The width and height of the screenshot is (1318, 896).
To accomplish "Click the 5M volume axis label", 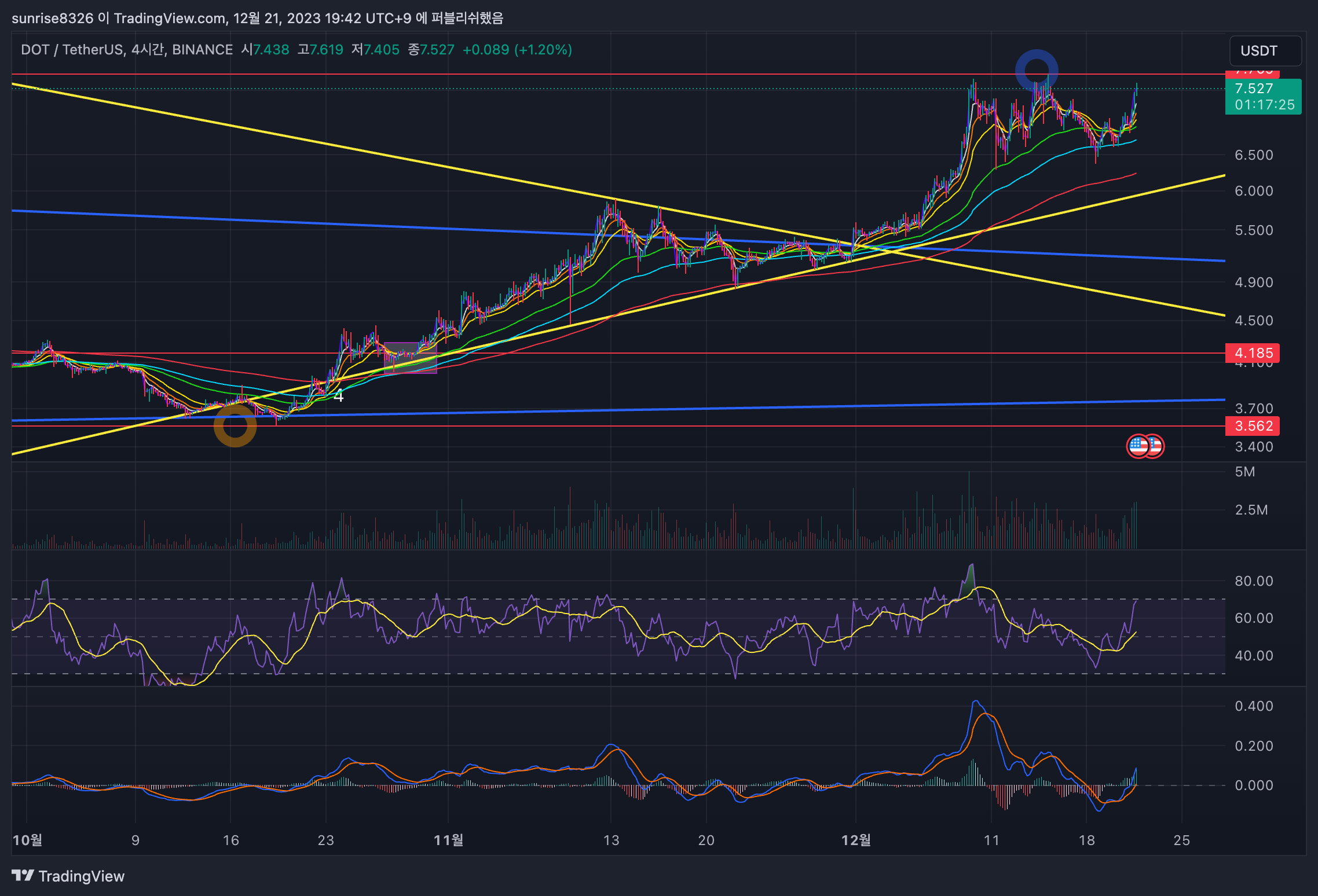I will tap(1245, 472).
